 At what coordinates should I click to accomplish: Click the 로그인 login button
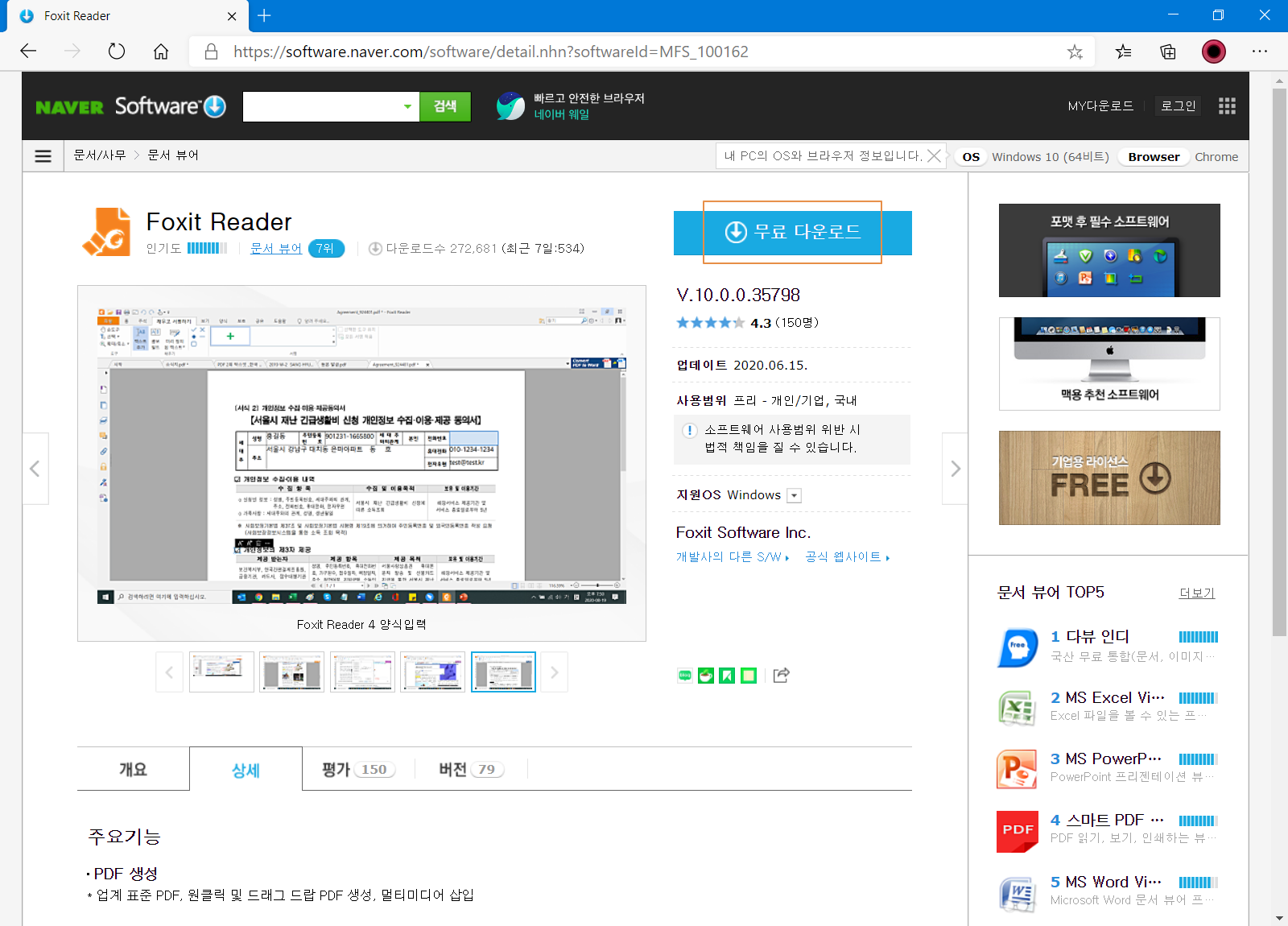coord(1179,106)
